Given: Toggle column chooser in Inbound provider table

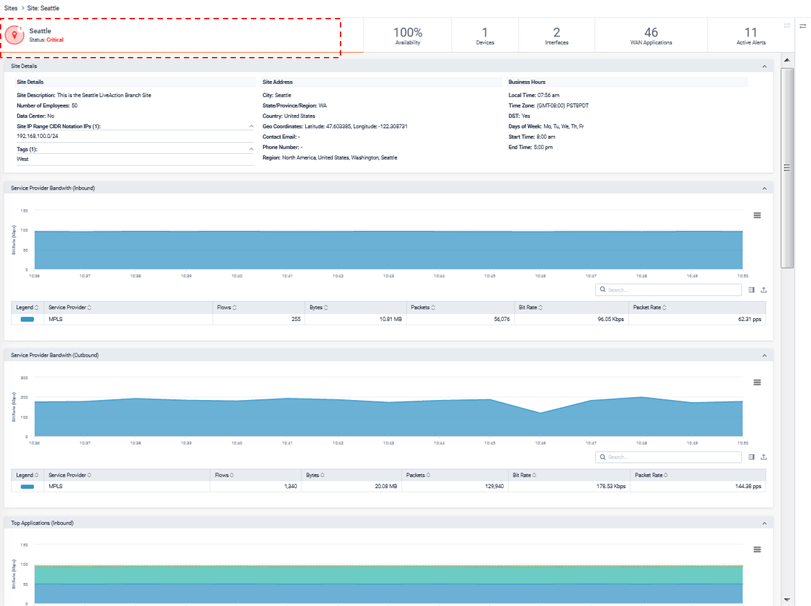Looking at the screenshot, I should tap(752, 290).
